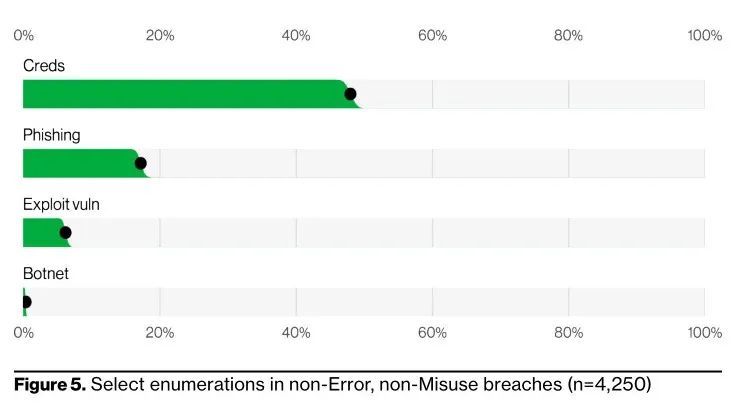The height and width of the screenshot is (417, 746).
Task: Click the 100% label on the top axis
Action: click(704, 36)
